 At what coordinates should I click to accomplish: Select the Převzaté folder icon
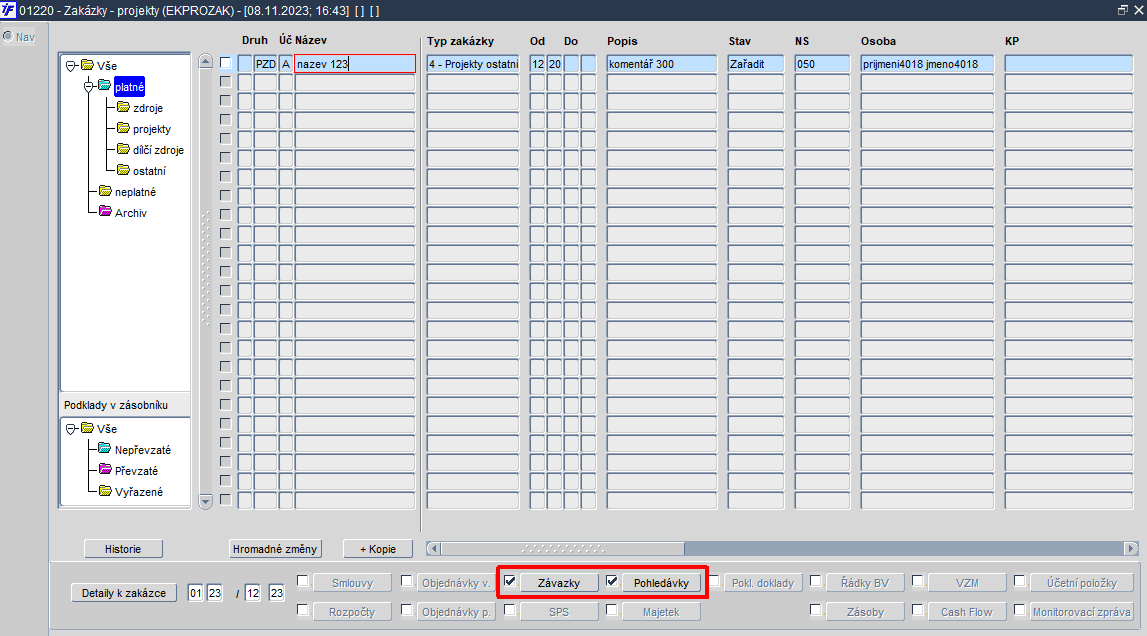(x=105, y=470)
